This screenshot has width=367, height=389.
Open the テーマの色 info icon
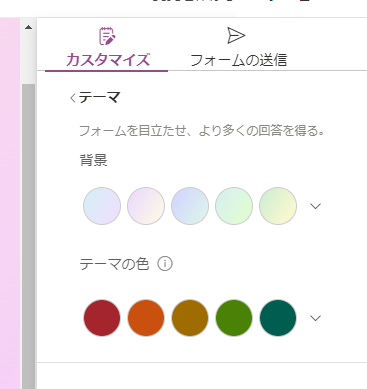click(x=165, y=264)
